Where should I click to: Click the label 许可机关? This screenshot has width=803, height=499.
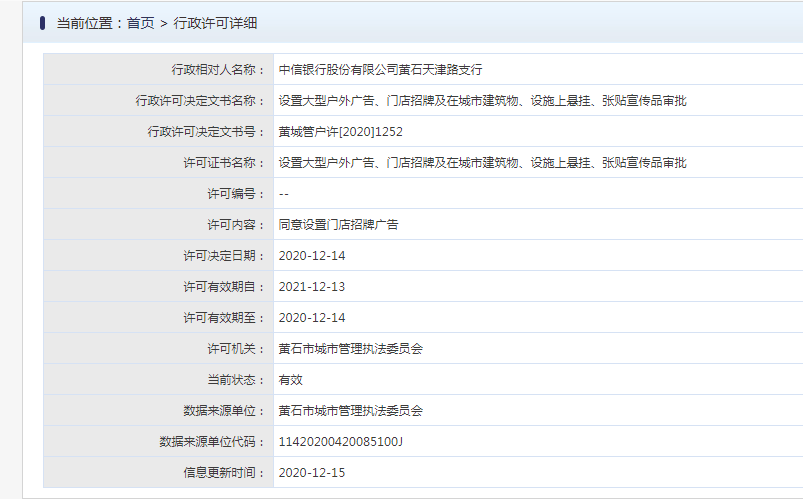click(237, 349)
